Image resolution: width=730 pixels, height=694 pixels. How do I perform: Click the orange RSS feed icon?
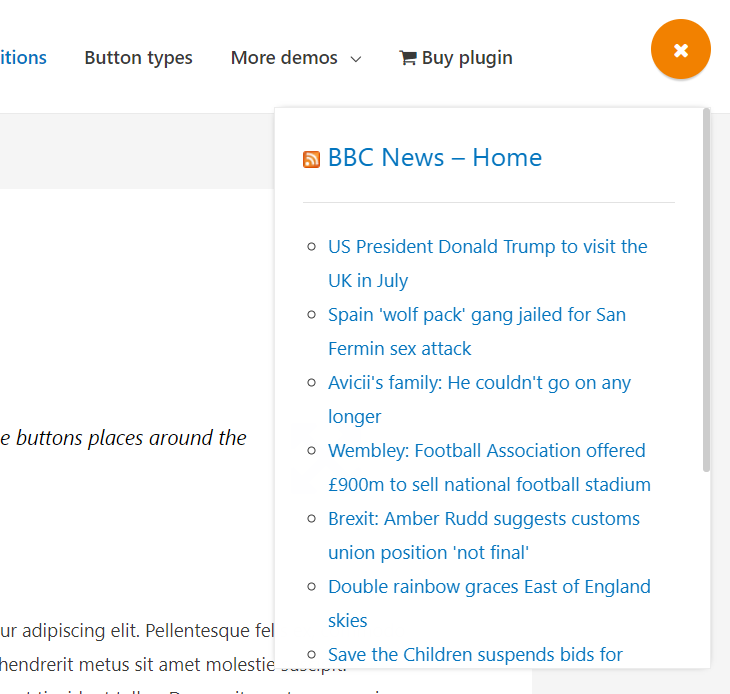[311, 159]
